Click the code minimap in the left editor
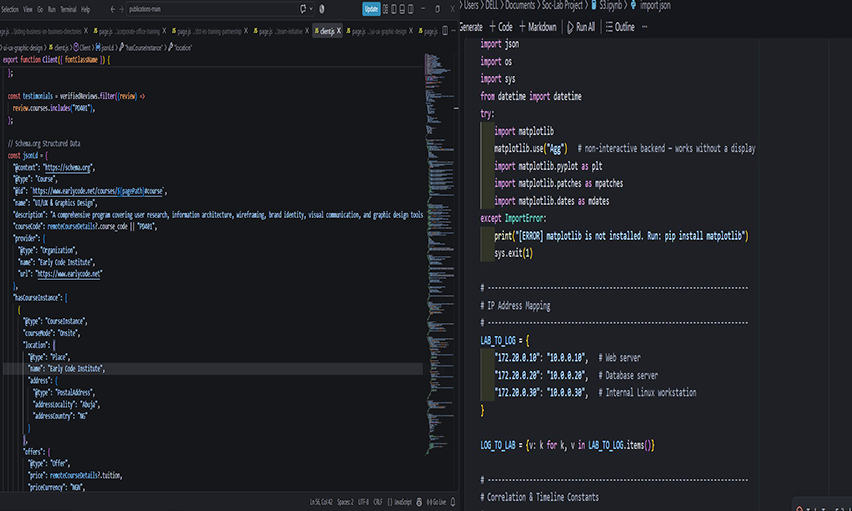 coord(438,253)
